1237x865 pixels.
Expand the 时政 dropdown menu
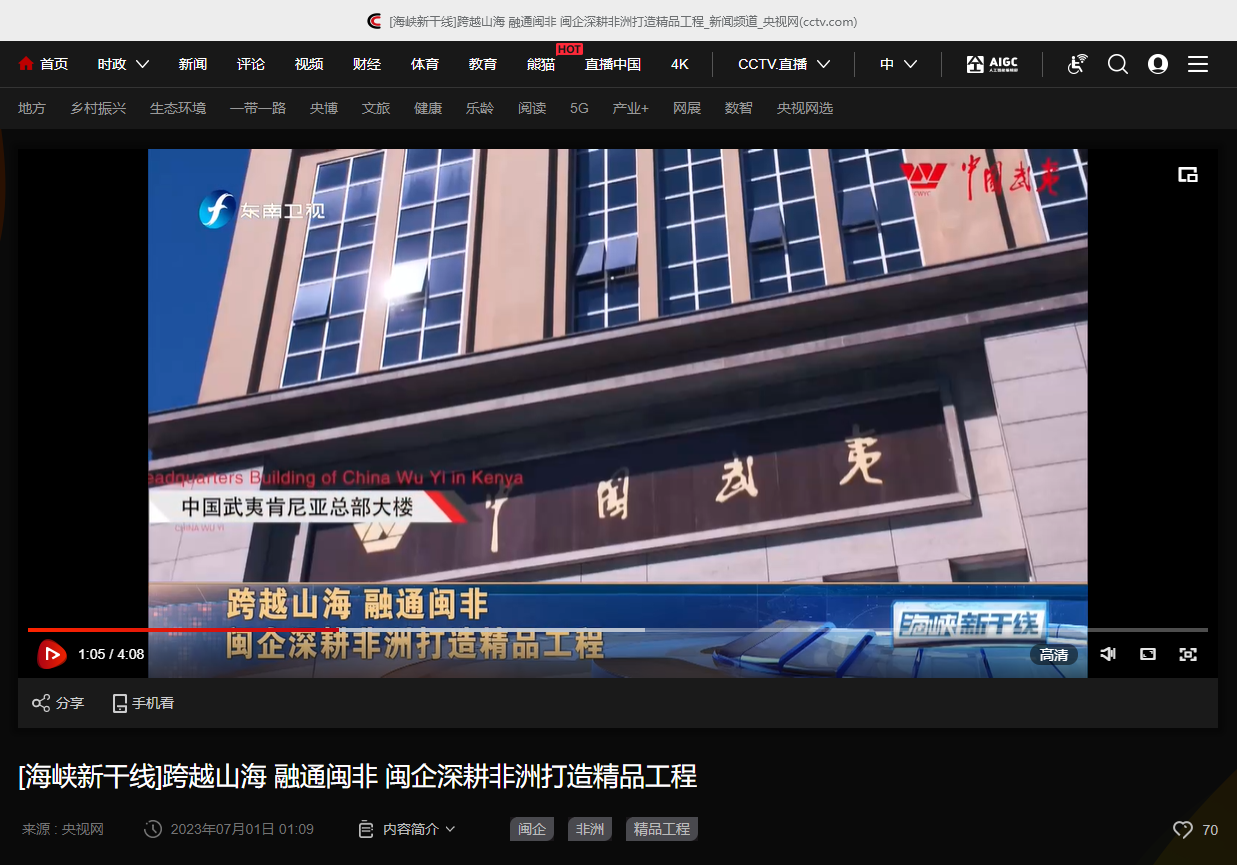click(x=123, y=64)
